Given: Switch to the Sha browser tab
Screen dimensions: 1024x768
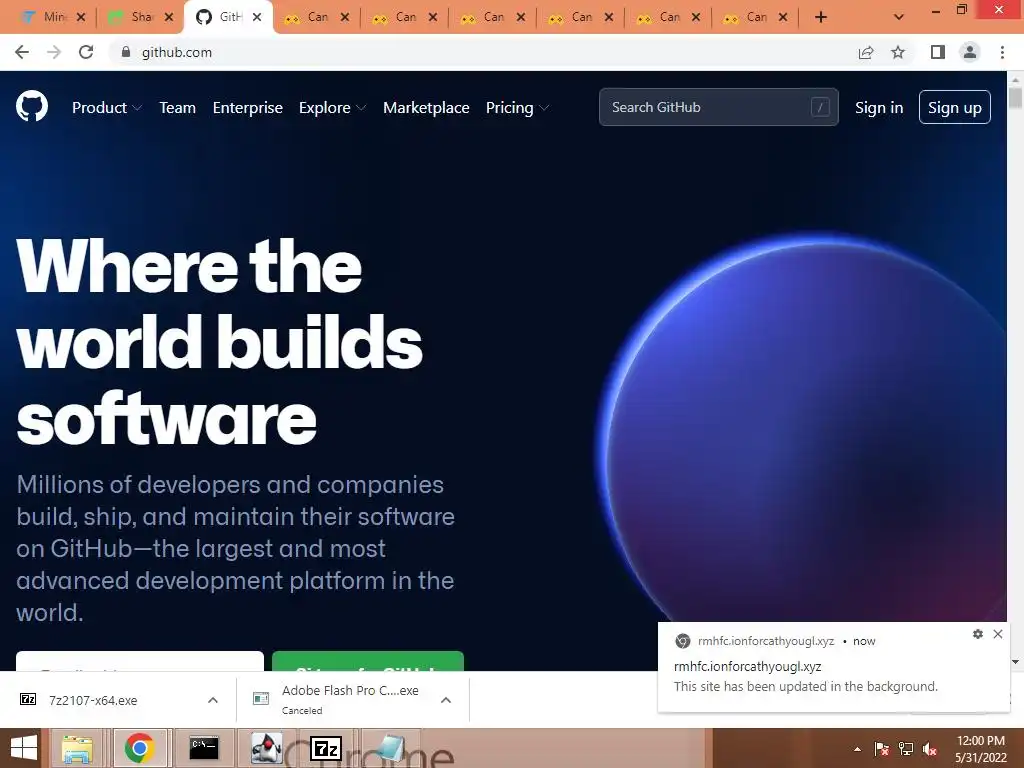Looking at the screenshot, I should tap(133, 17).
